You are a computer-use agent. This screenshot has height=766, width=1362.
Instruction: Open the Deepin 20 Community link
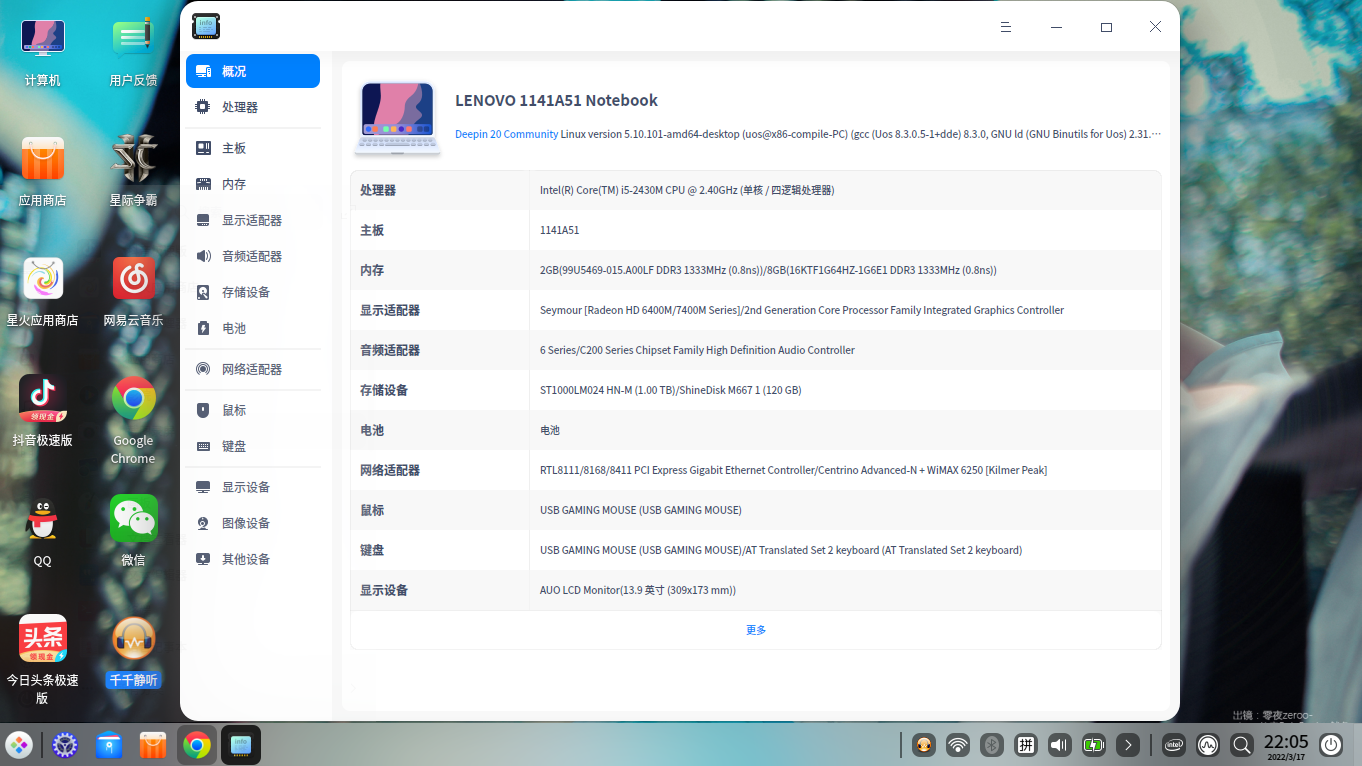coord(505,133)
